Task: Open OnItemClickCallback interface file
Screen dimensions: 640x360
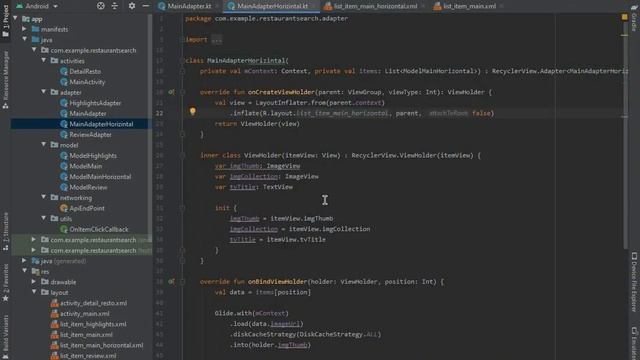Action: tap(98, 229)
